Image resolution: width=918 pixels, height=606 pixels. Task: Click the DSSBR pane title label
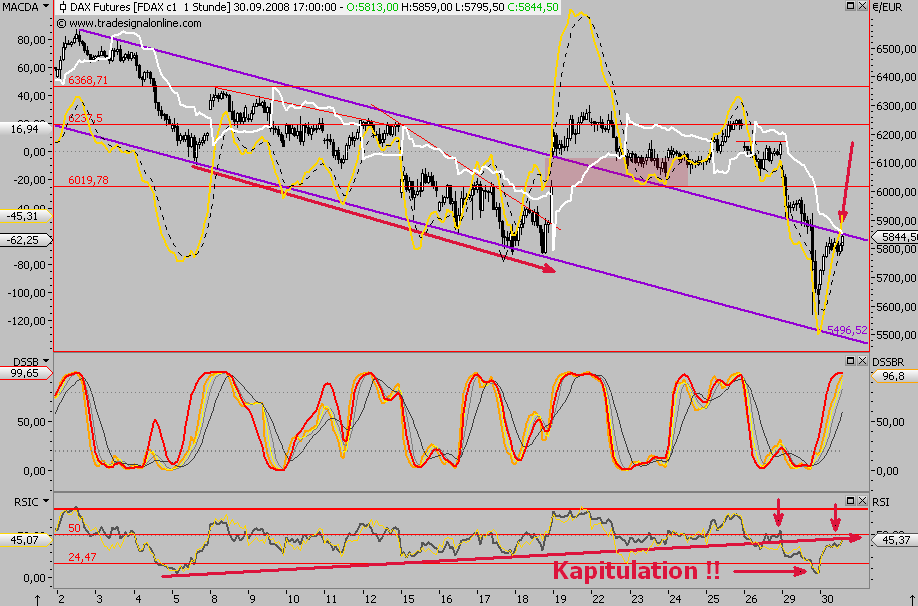[888, 362]
